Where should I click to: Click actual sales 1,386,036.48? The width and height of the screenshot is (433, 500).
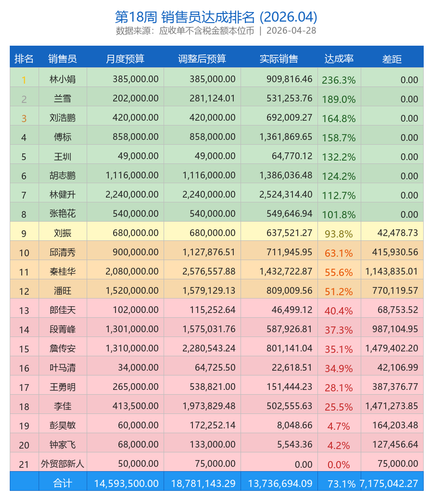[286, 175]
